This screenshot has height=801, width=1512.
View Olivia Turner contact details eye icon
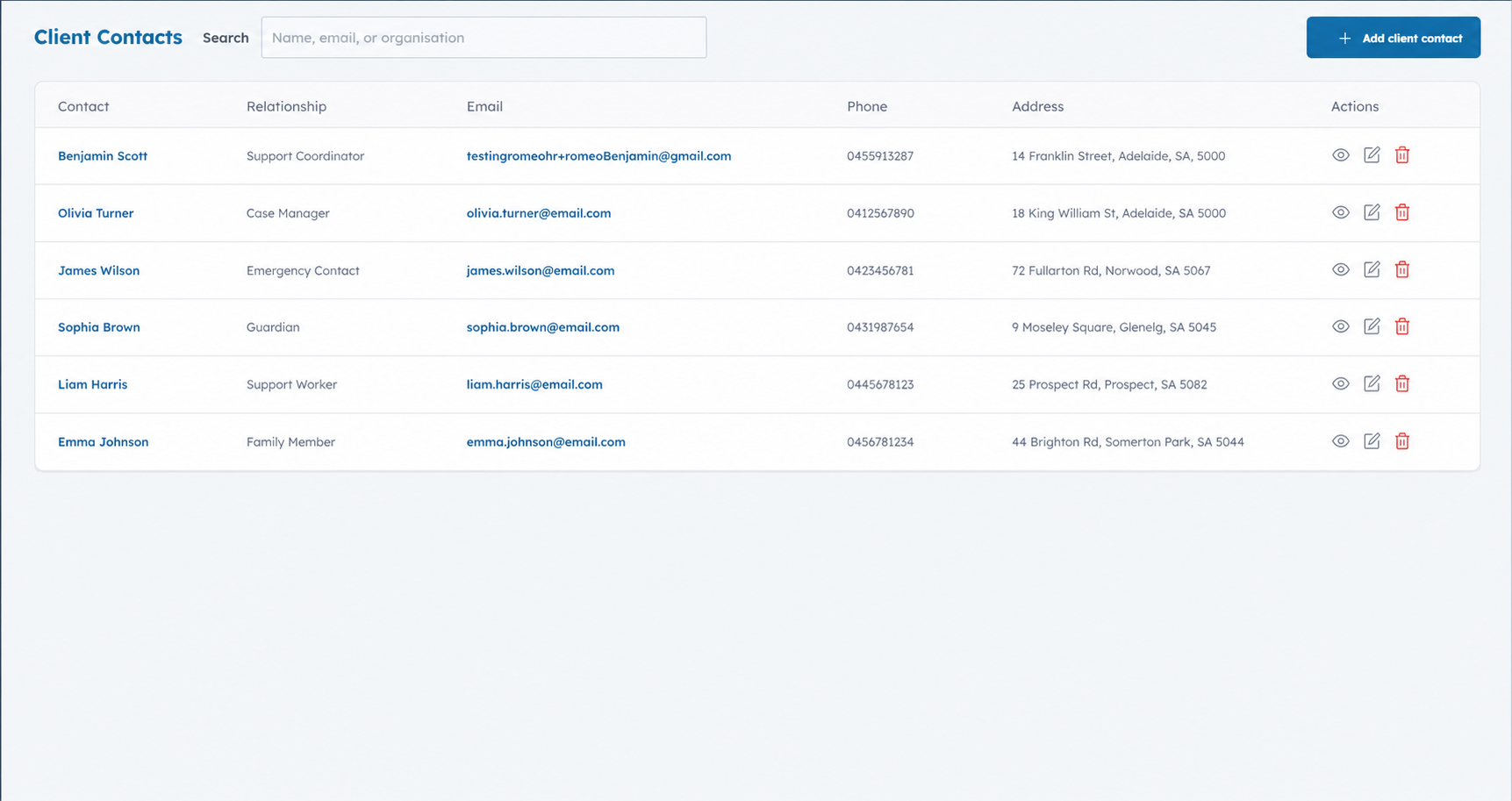(1340, 212)
